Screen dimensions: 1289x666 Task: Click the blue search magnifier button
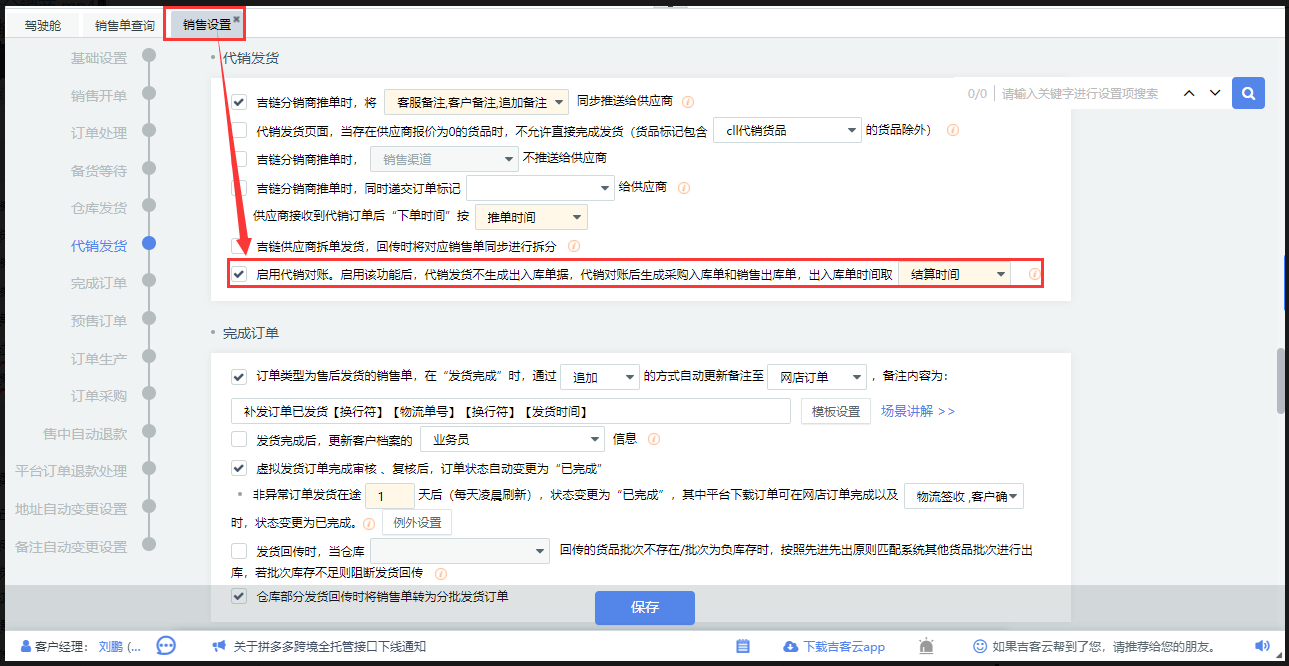point(1248,93)
